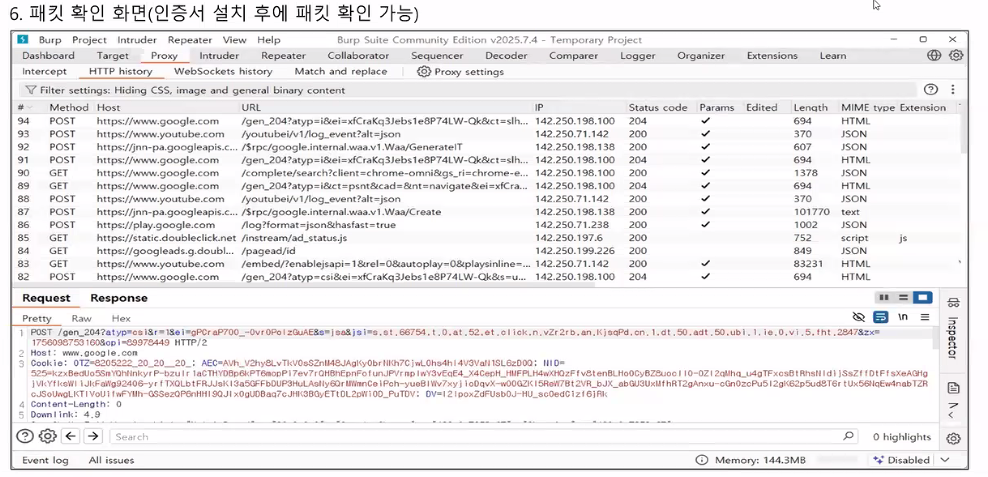Open the Project menu

[x=89, y=40]
